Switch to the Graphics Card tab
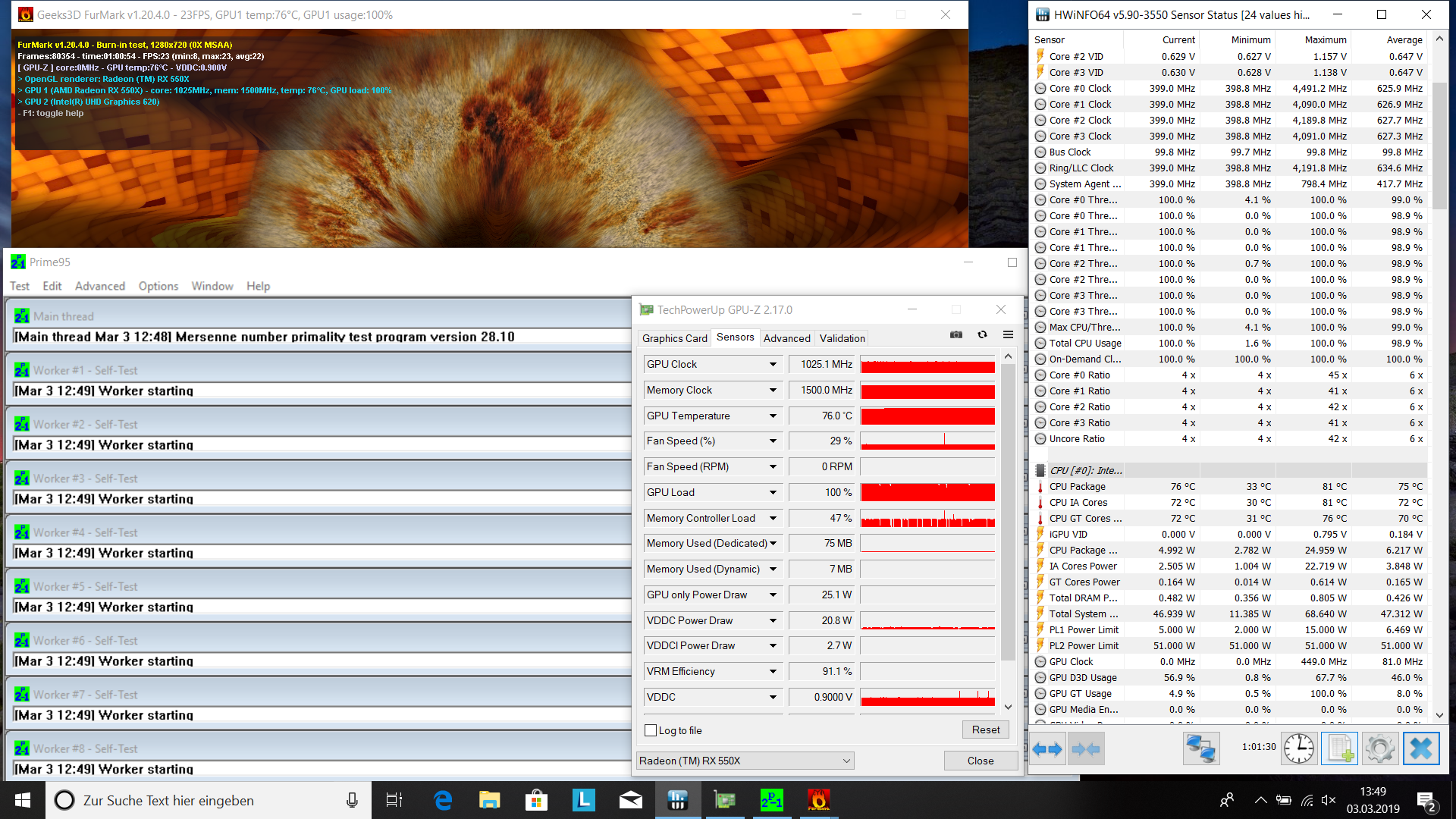 pyautogui.click(x=674, y=338)
